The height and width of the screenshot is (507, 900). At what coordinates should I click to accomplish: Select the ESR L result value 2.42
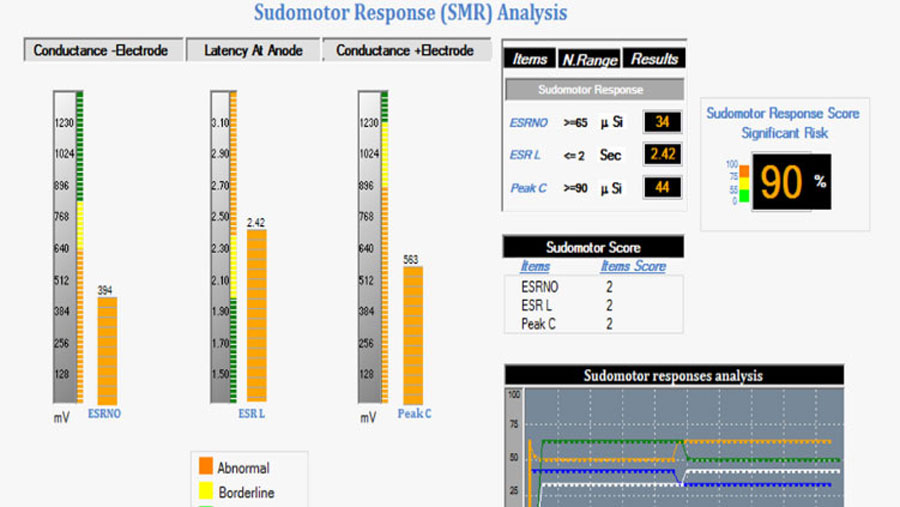pyautogui.click(x=662, y=154)
